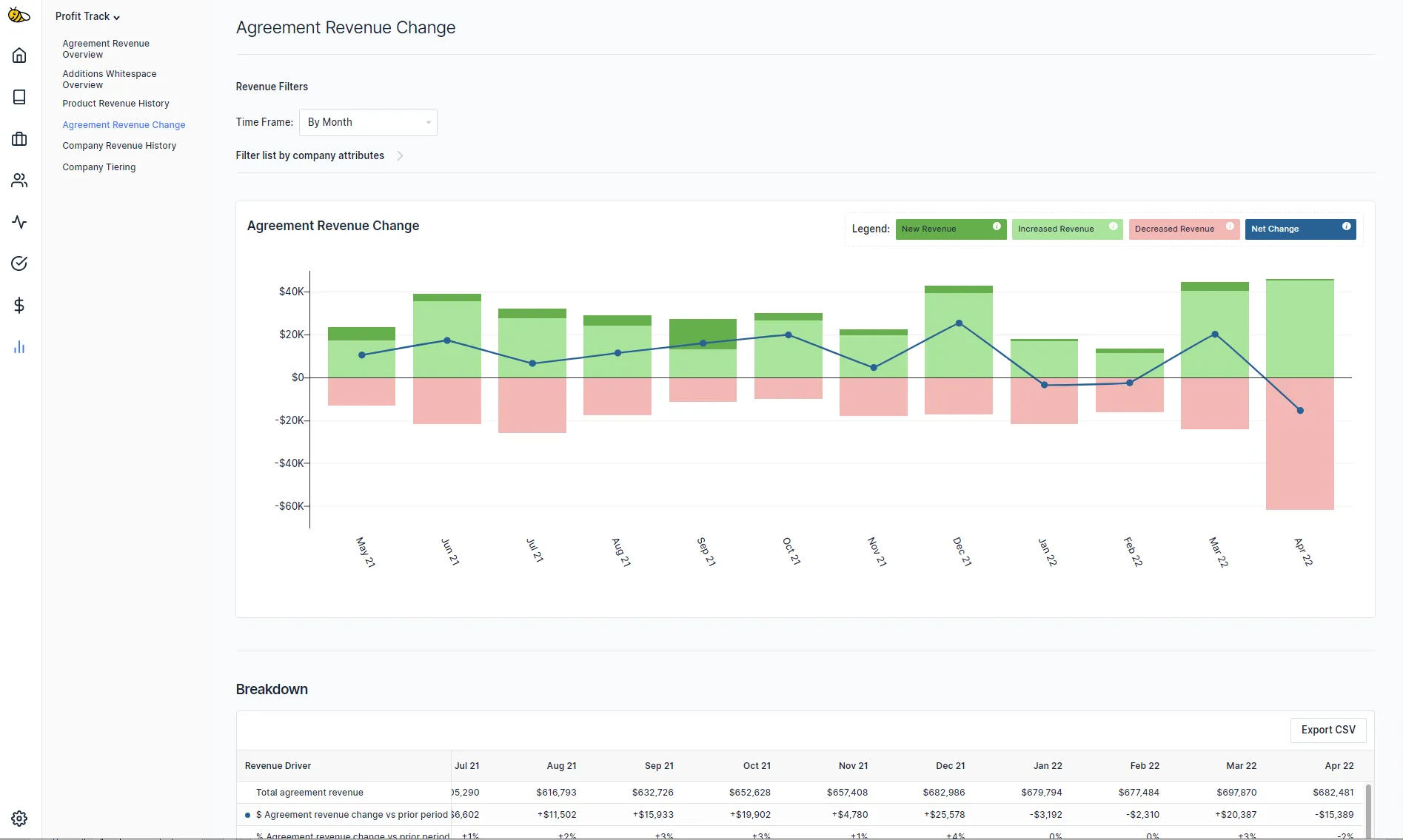Click the +$25,578 Dec 21 cell

(x=944, y=815)
